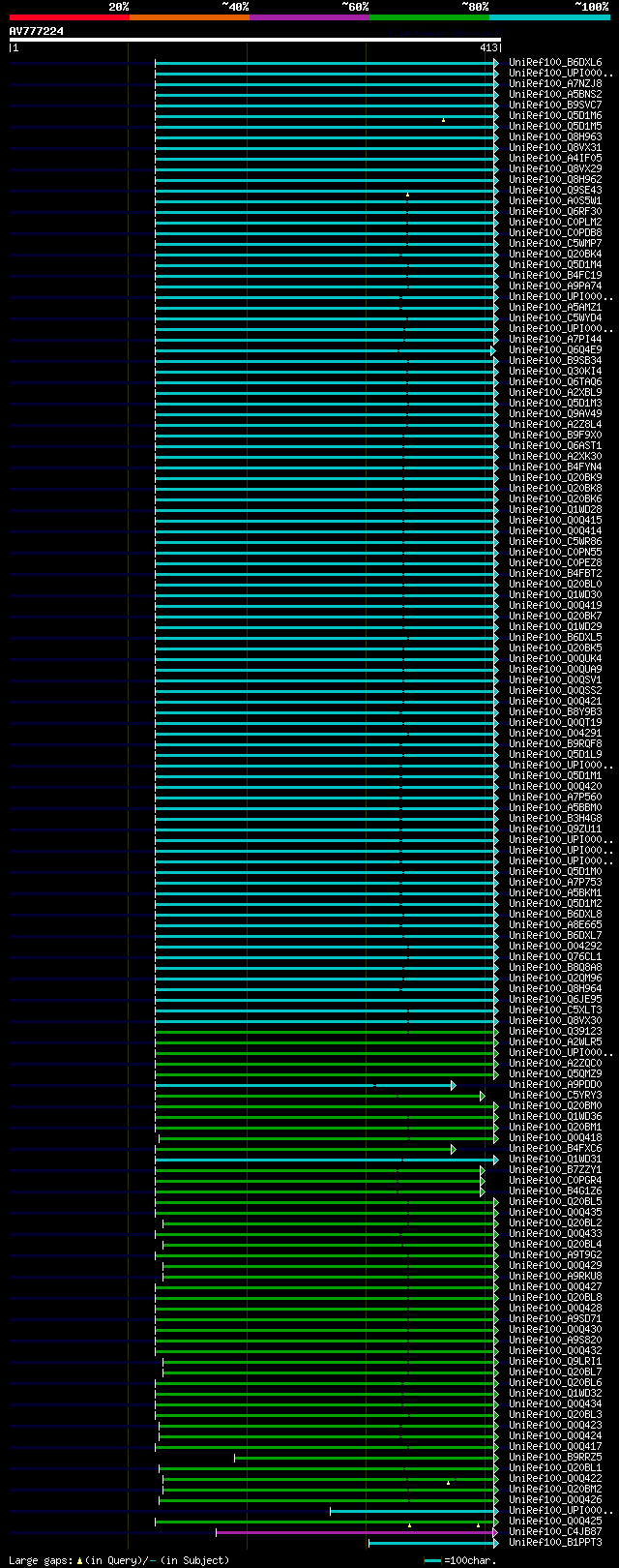Click UniRef100_B4FC19 label
Viewport: 619px width, 1568px height.
tap(555, 276)
